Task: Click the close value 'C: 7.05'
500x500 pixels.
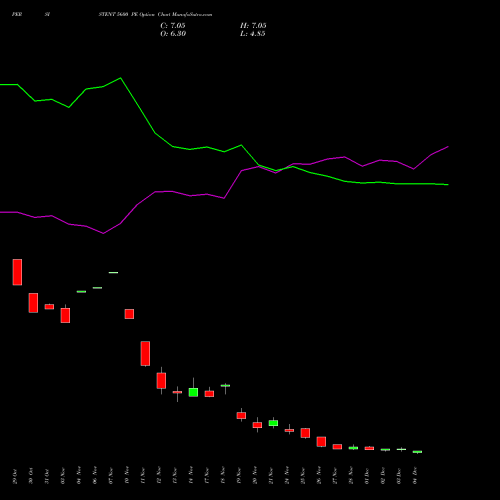Action: click(x=173, y=26)
